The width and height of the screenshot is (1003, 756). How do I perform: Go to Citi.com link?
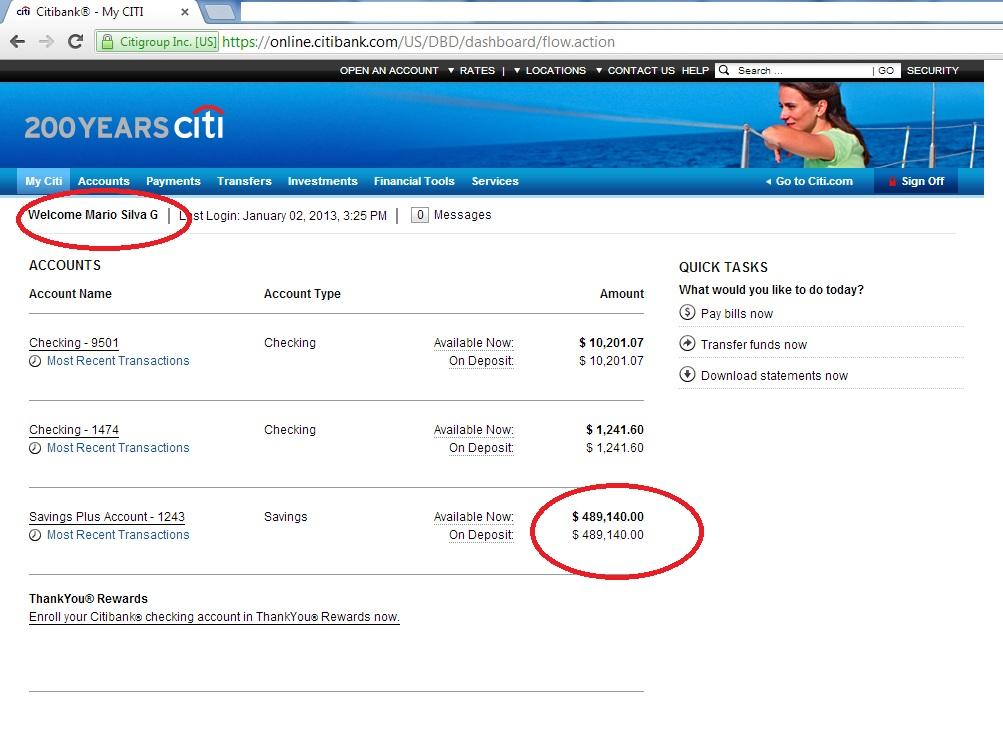pos(809,181)
